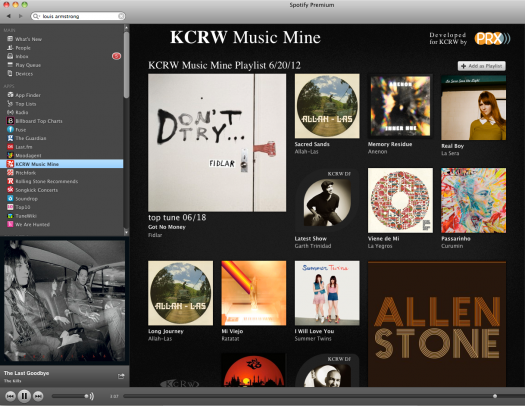This screenshot has height=406, width=525.
Task: Open the Pitchfork app icon
Action: pyautogui.click(x=10, y=173)
